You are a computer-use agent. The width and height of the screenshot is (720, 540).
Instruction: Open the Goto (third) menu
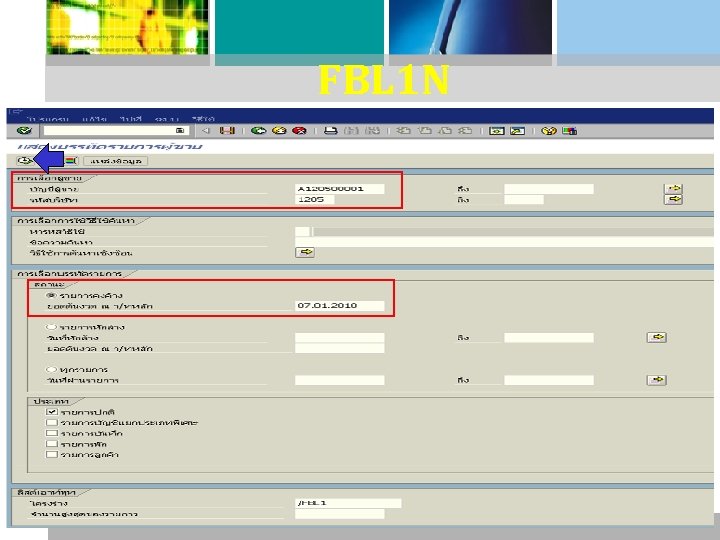point(131,119)
